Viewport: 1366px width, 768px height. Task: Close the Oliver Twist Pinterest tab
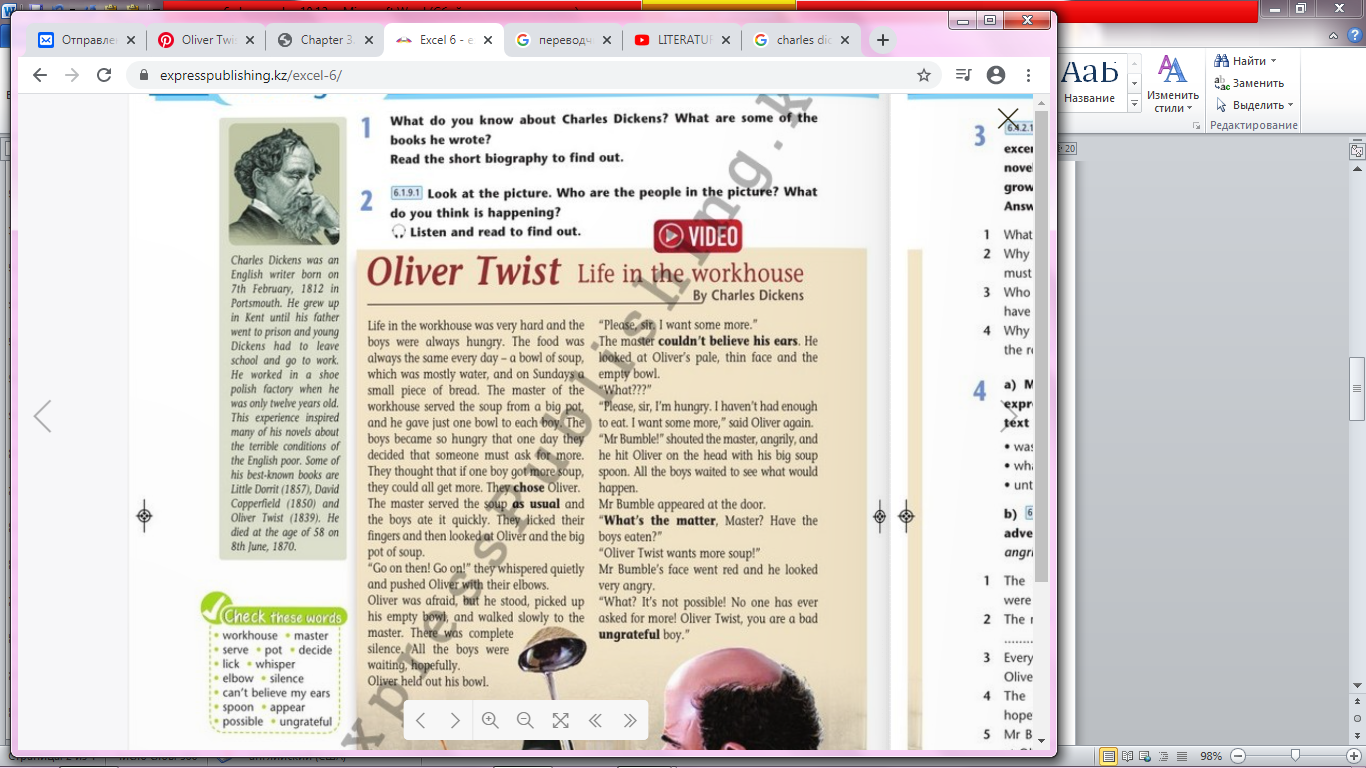(250, 40)
